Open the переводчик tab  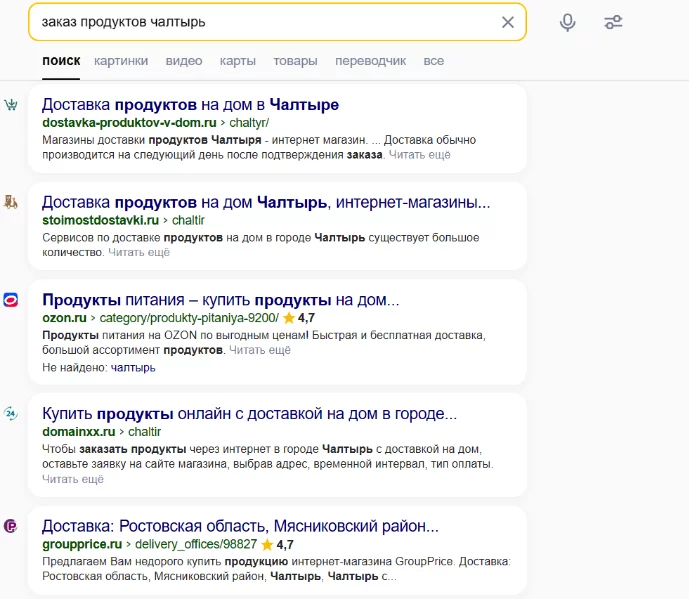click(370, 61)
